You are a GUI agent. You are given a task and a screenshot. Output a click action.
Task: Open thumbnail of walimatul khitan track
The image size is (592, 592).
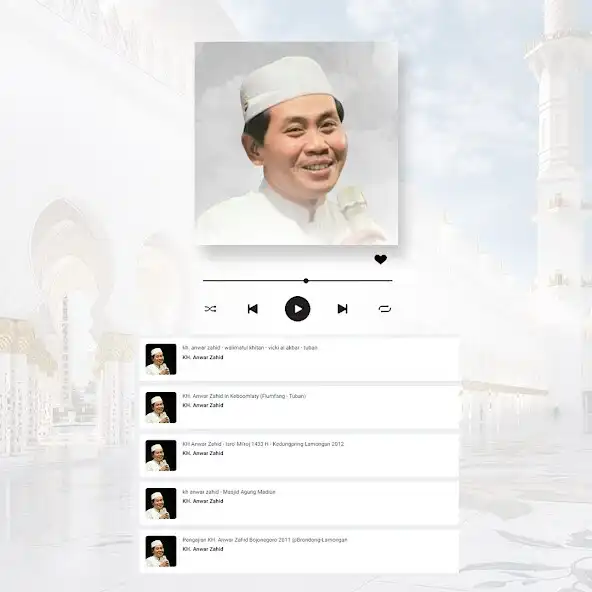[x=161, y=359]
